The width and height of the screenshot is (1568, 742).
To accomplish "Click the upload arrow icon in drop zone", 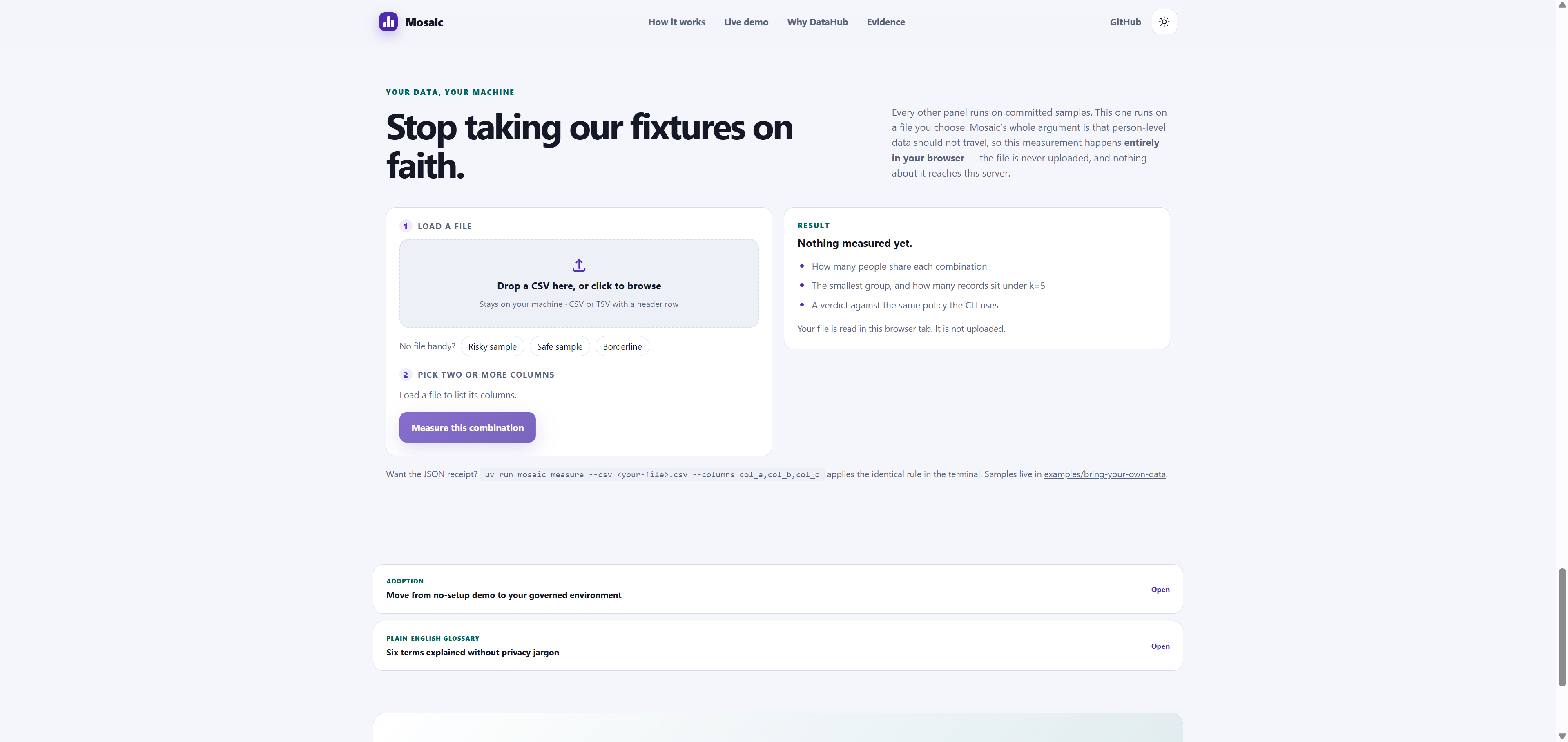I will [579, 266].
